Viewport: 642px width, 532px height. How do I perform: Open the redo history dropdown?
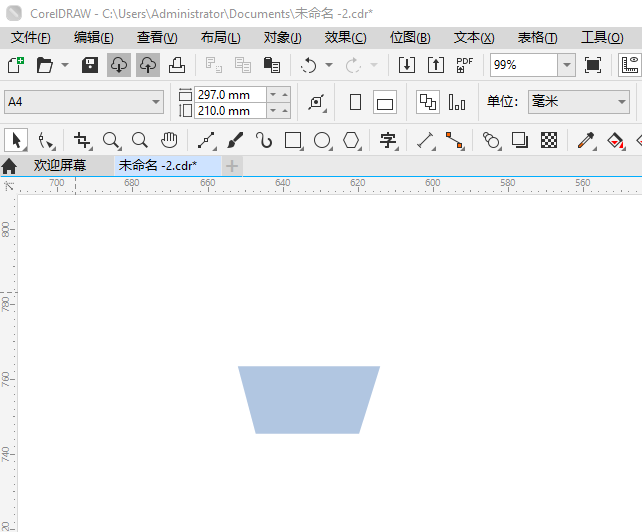point(374,65)
